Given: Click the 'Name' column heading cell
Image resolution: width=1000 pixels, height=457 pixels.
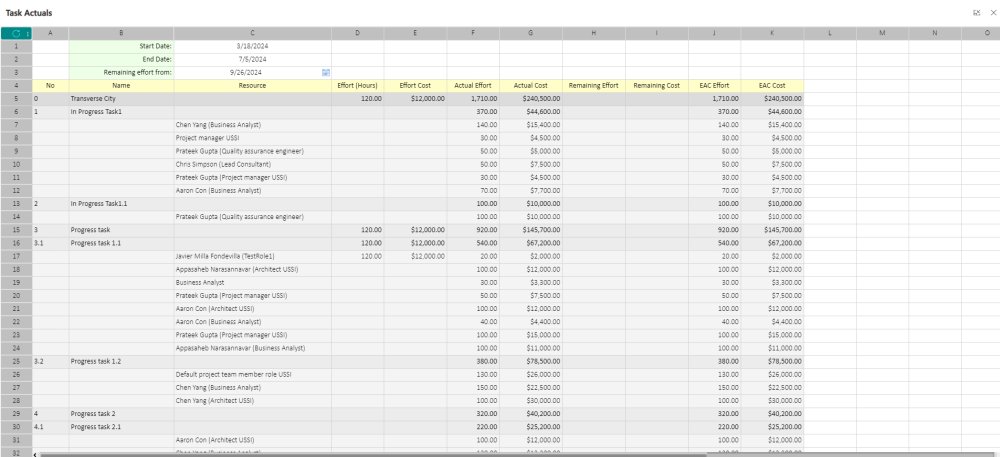Looking at the screenshot, I should (x=121, y=85).
